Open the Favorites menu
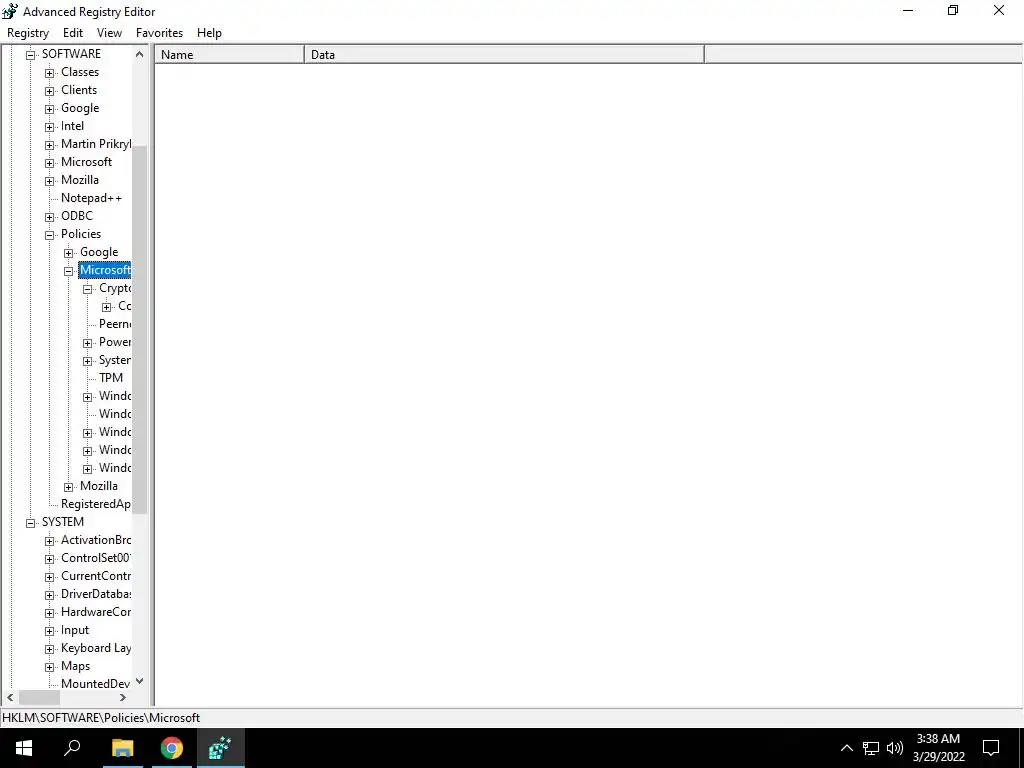The height and width of the screenshot is (768, 1024). [x=159, y=33]
